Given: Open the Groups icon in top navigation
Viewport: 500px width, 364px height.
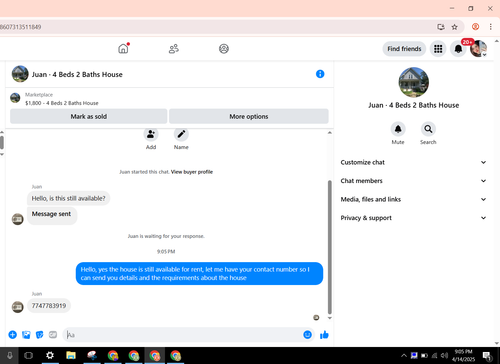Looking at the screenshot, I should tap(224, 49).
